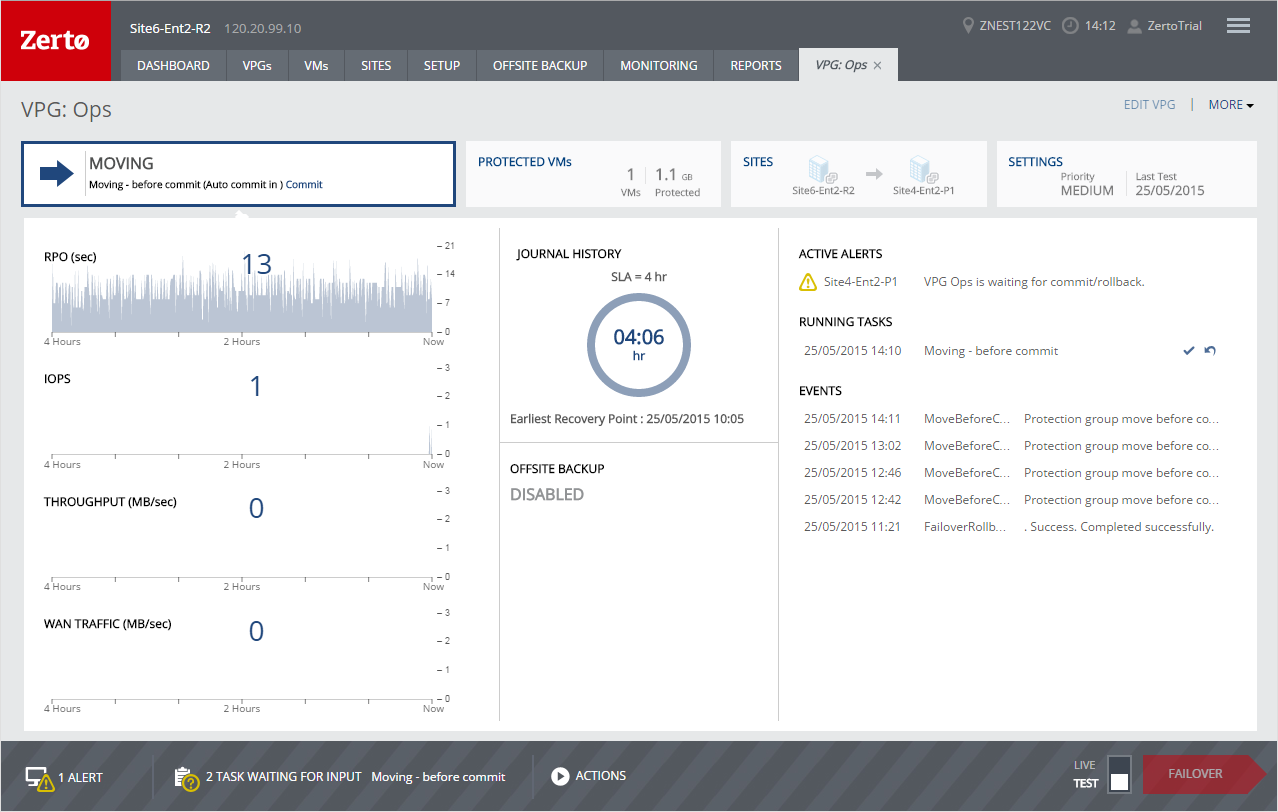Click the 'VPG Ops is waiting for commit/rollback' alert
The width and height of the screenshot is (1278, 812).
click(1034, 282)
